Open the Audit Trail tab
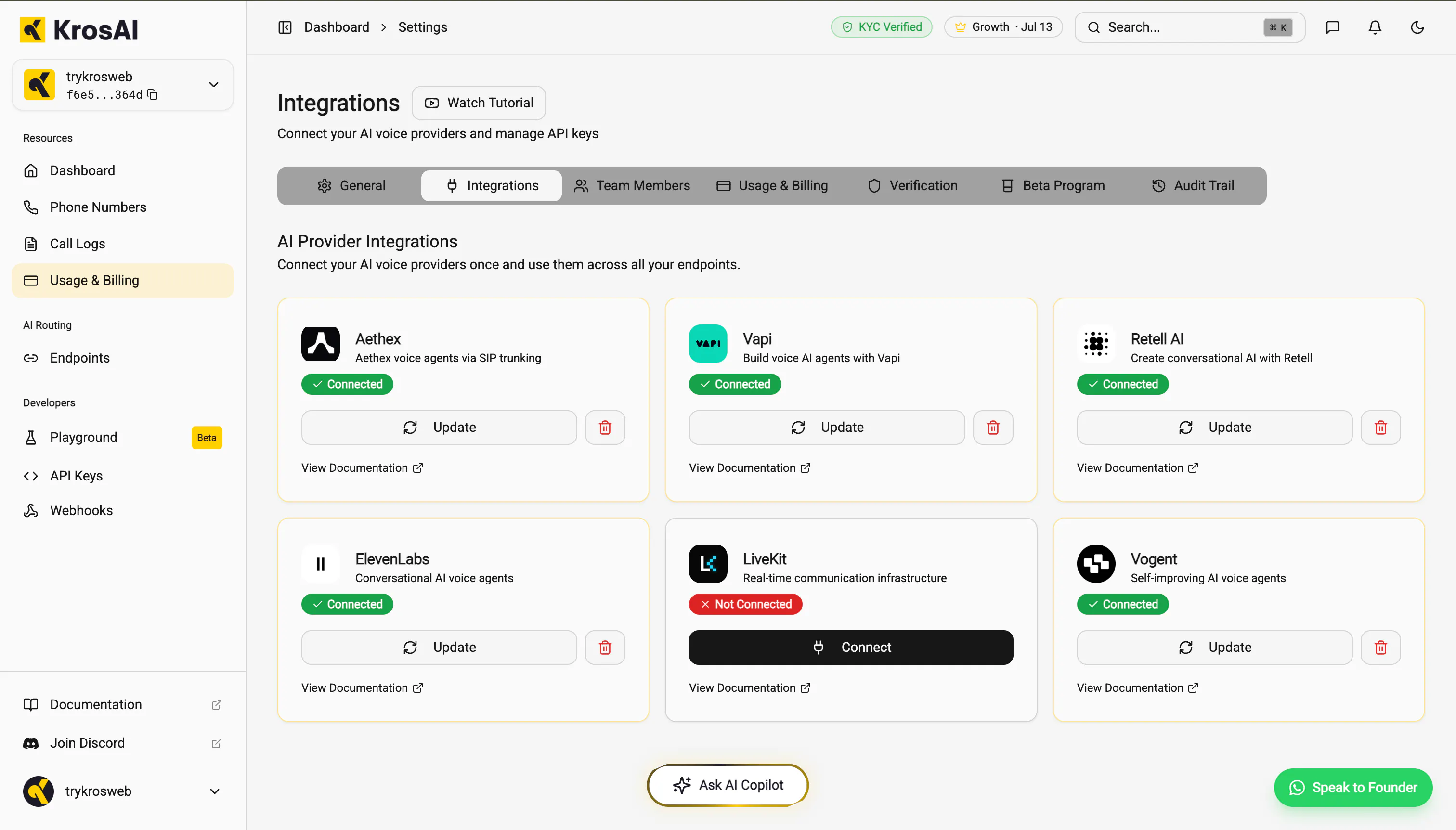The height and width of the screenshot is (830, 1456). pos(1193,186)
